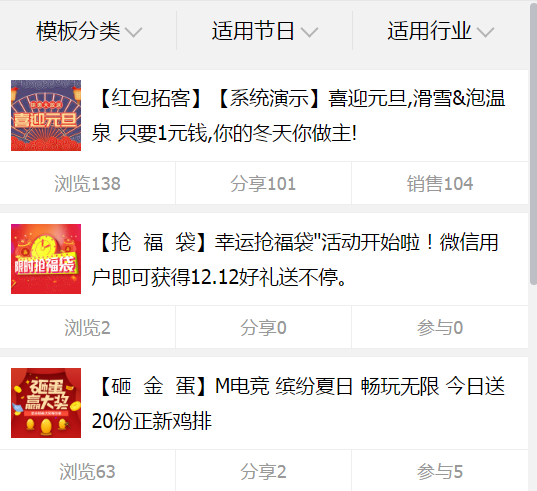Viewport: 537px width, 491px height.
Task: Click the chevron arrow beside 适用行业
Action: pos(485,32)
